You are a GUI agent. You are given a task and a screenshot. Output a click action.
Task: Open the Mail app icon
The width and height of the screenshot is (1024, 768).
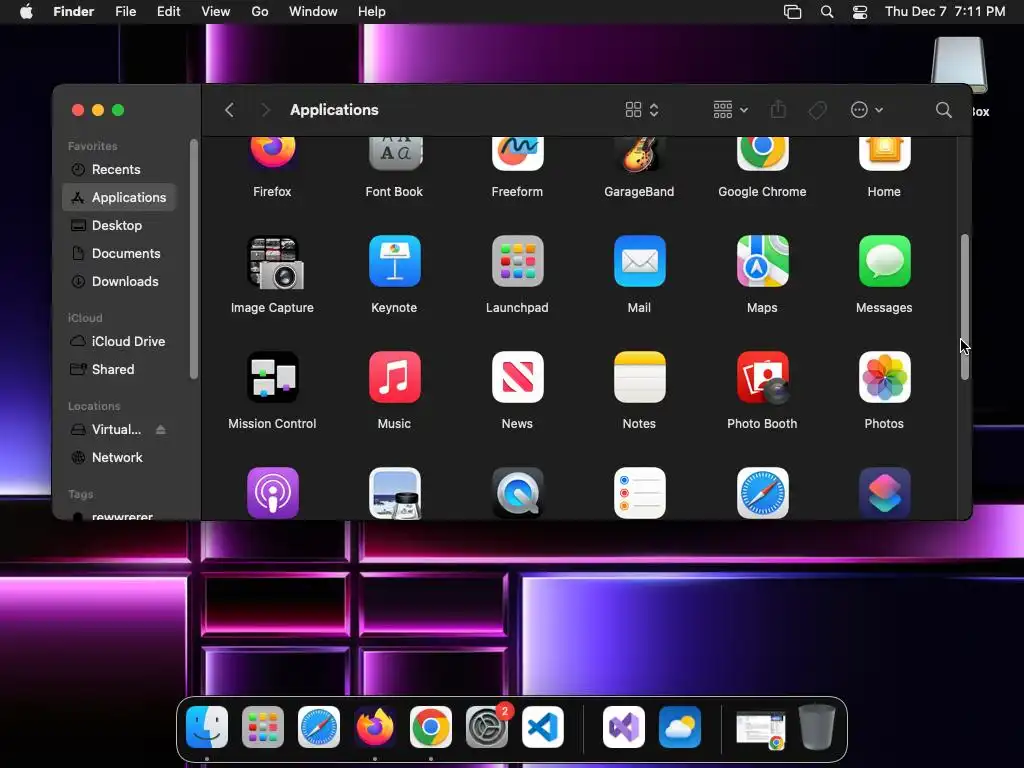pyautogui.click(x=639, y=261)
